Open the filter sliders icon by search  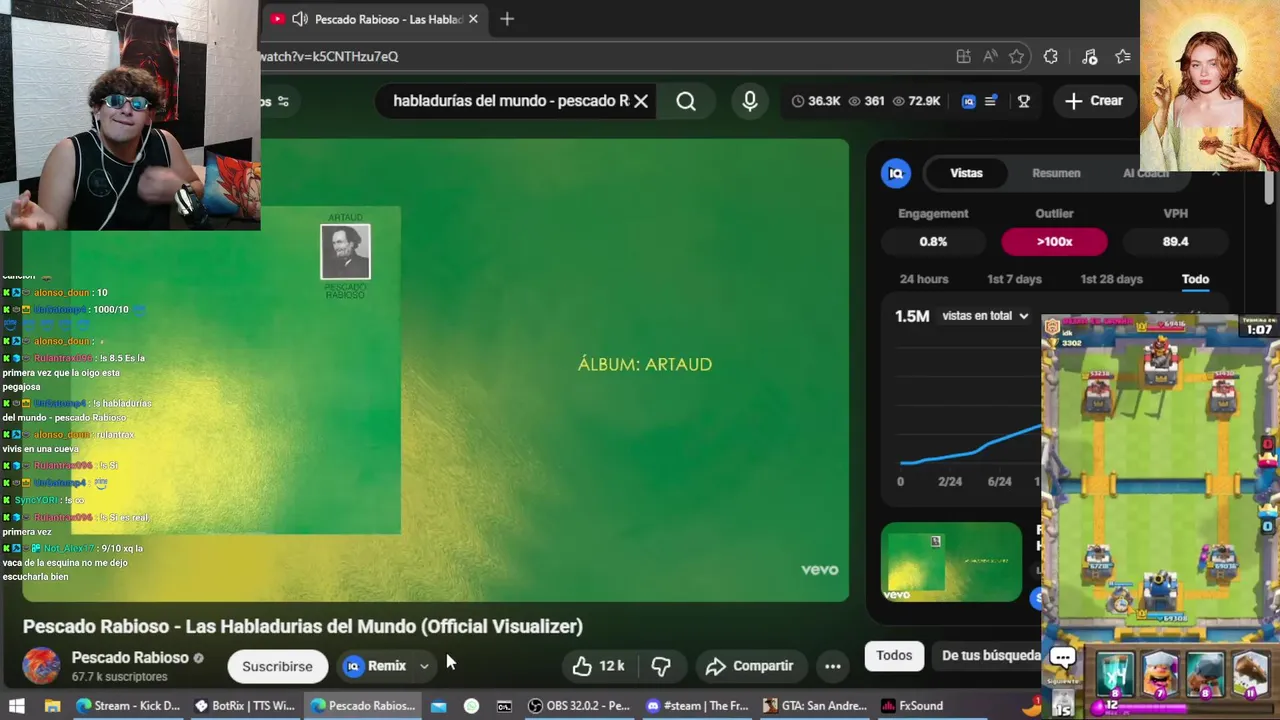[x=283, y=101]
